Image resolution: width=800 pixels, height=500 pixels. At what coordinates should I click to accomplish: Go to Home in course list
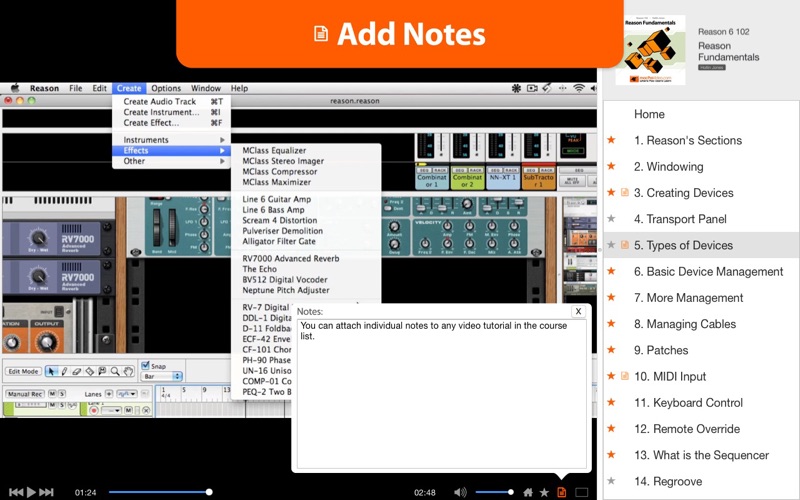(x=702, y=114)
